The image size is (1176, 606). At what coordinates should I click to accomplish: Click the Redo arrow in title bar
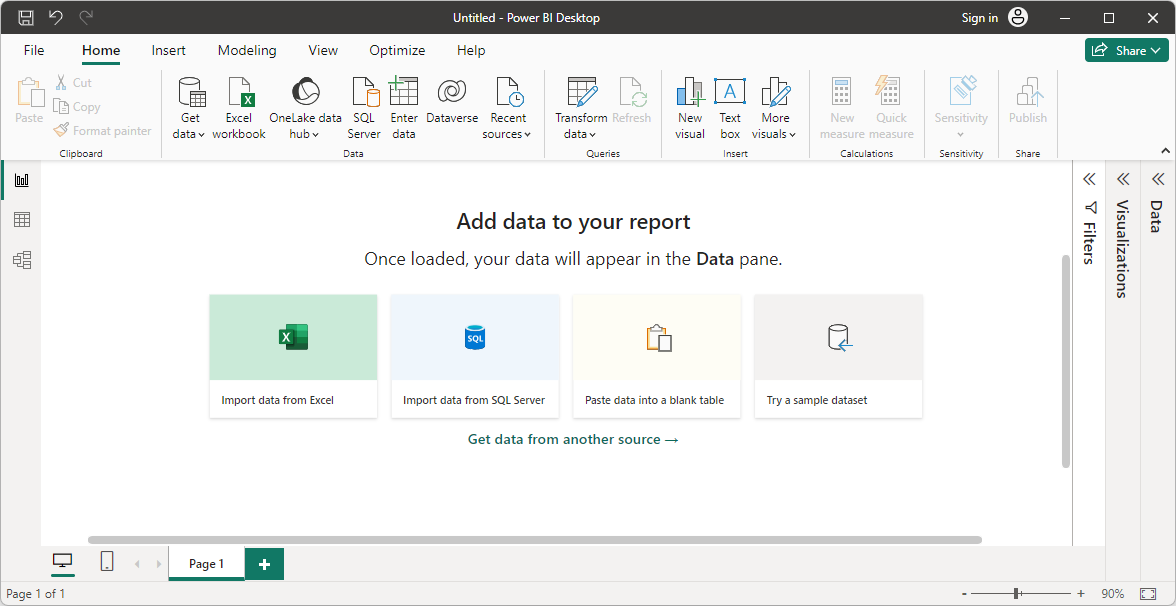point(86,17)
